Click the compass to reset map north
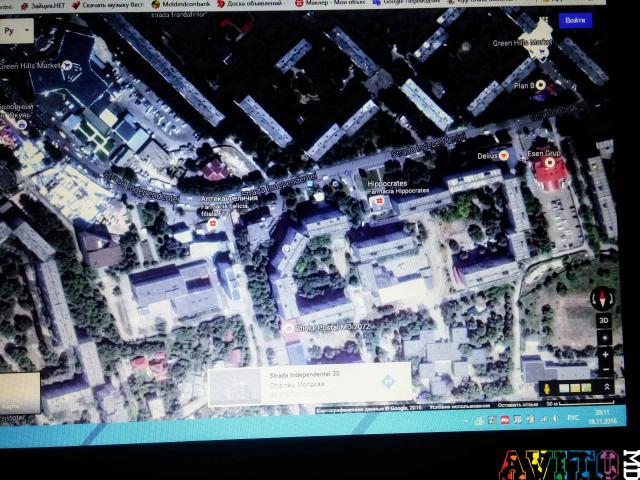Viewport: 640px width, 480px height. [602, 298]
